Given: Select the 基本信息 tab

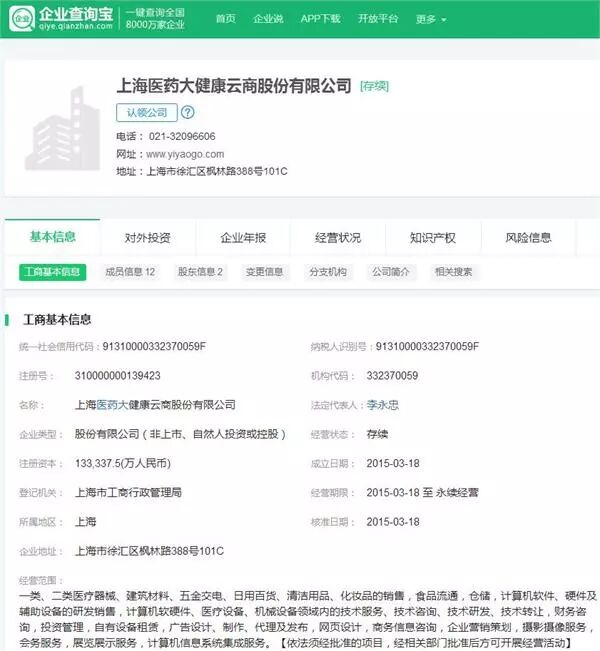Looking at the screenshot, I should [x=52, y=237].
